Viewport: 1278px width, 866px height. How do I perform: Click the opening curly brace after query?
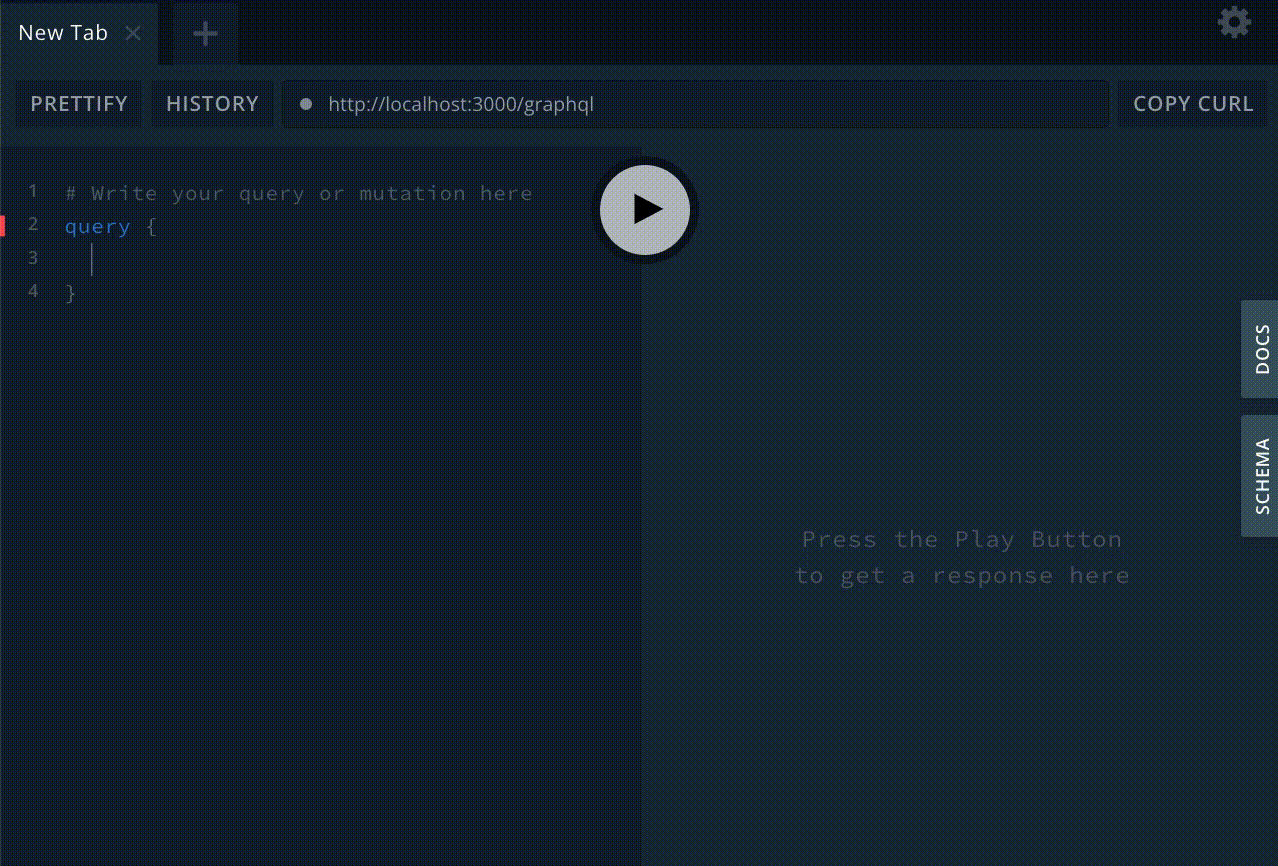coord(151,227)
